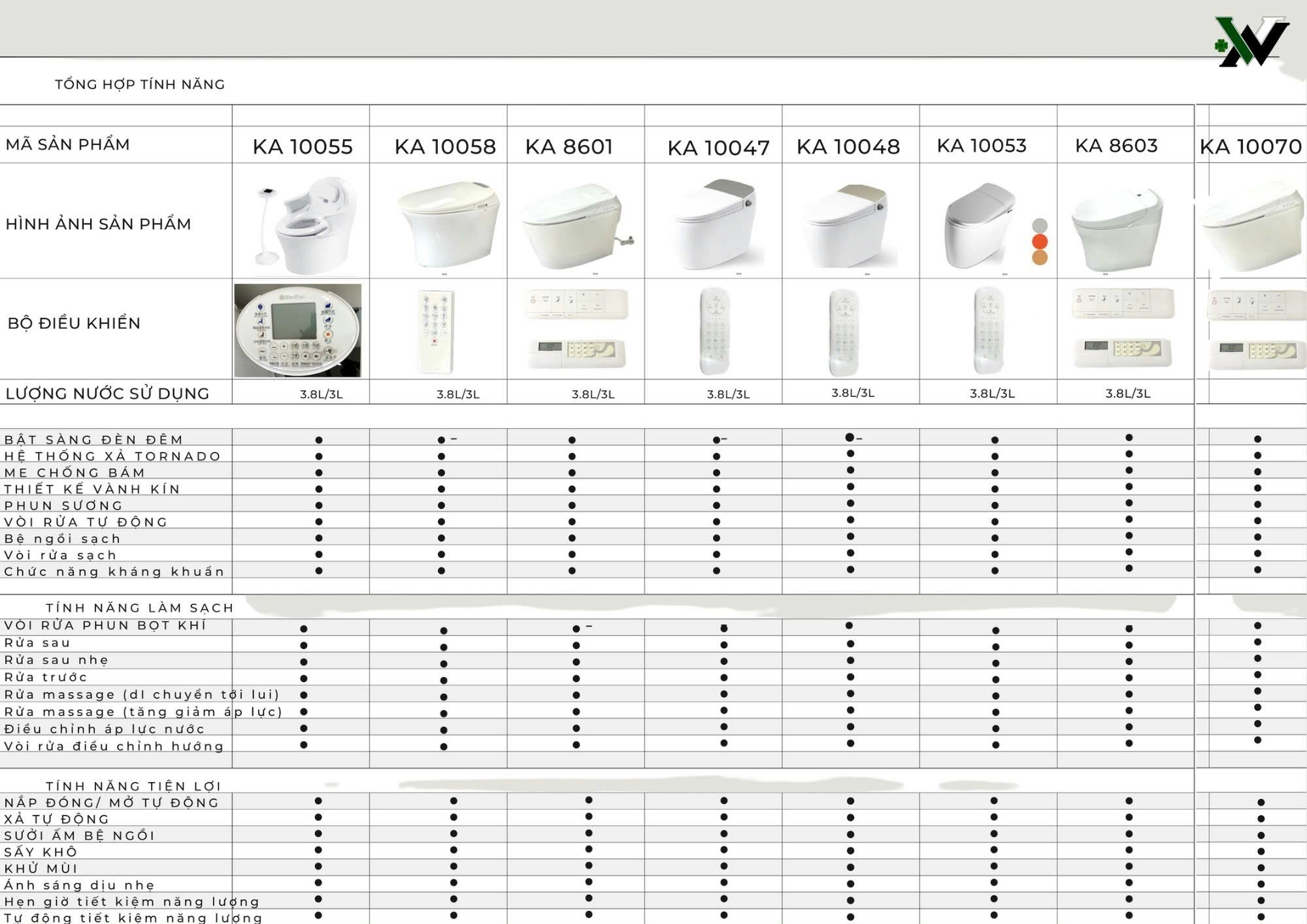The image size is (1307, 924).
Task: Click the KA 8601 toilet product image
Action: pyautogui.click(x=573, y=226)
